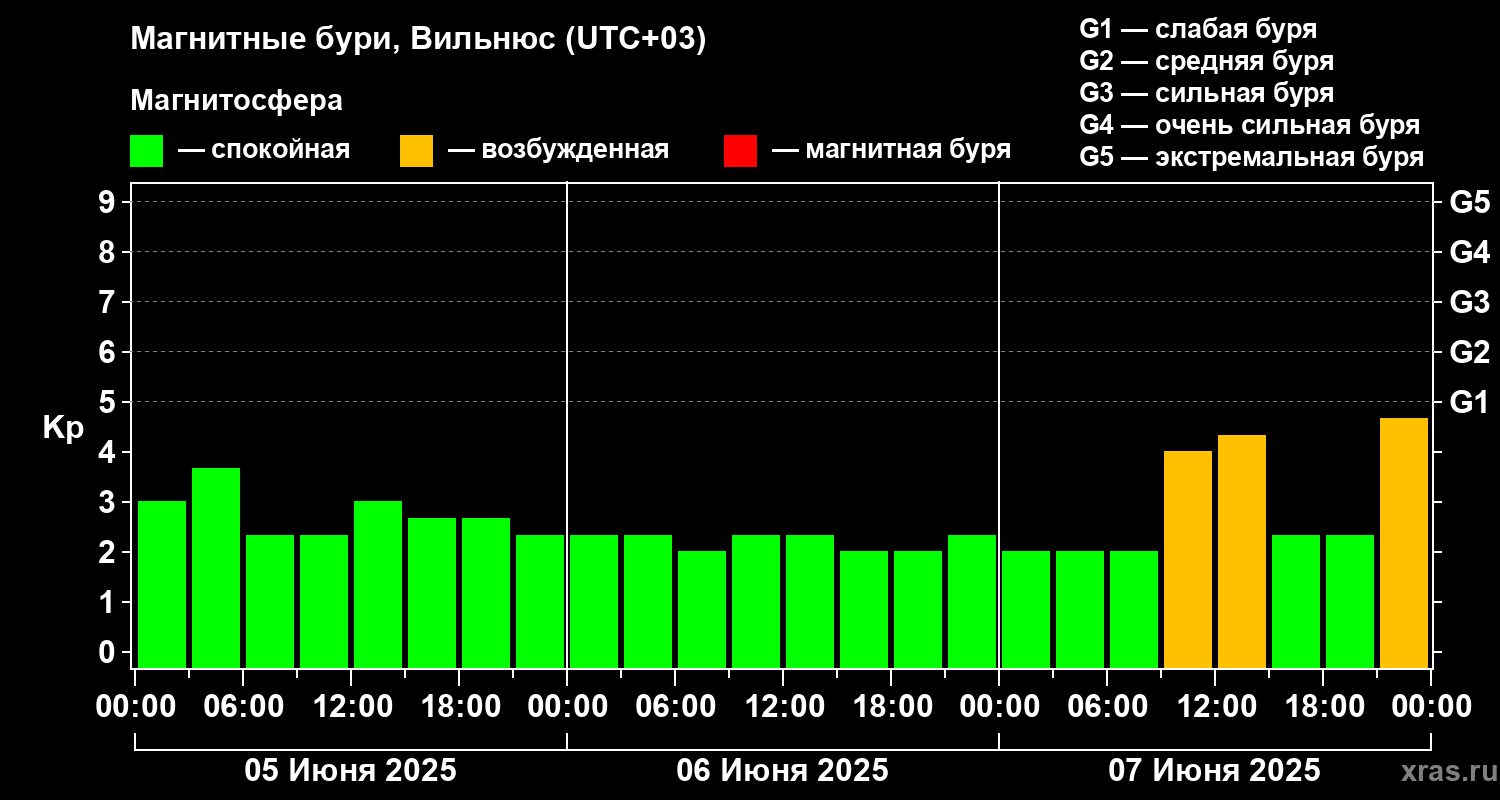Click the '06:00' tick label under 07 Июня
The height and width of the screenshot is (800, 1500).
pyautogui.click(x=1107, y=707)
